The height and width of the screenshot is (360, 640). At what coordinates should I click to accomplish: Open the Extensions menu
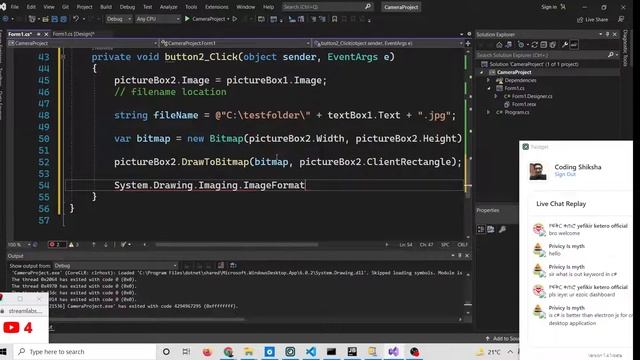[217, 7]
